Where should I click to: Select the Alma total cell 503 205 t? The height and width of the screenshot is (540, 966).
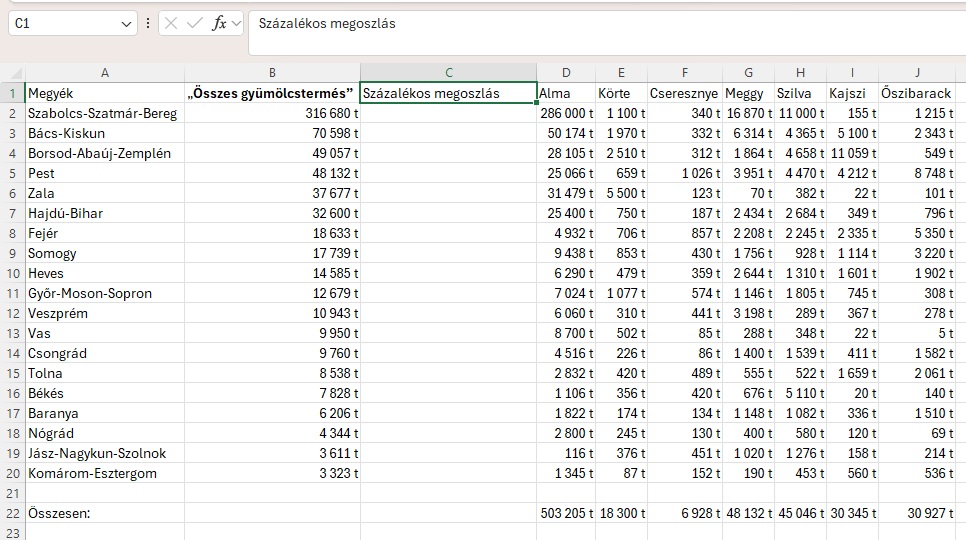(566, 513)
